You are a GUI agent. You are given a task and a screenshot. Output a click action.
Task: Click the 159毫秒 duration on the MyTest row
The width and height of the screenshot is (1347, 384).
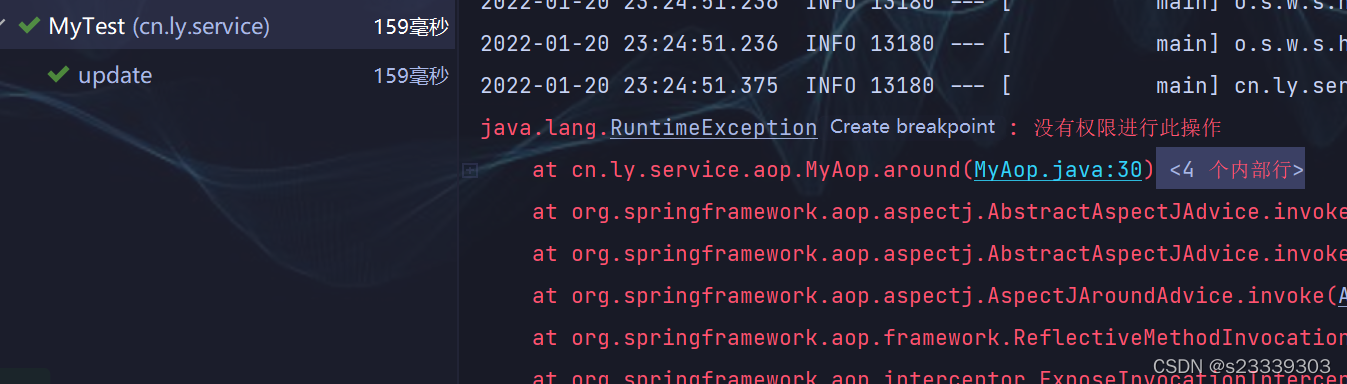click(411, 27)
